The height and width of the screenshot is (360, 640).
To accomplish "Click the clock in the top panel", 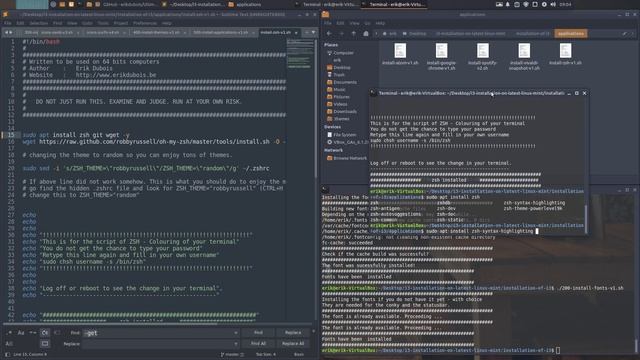I will (566, 4).
